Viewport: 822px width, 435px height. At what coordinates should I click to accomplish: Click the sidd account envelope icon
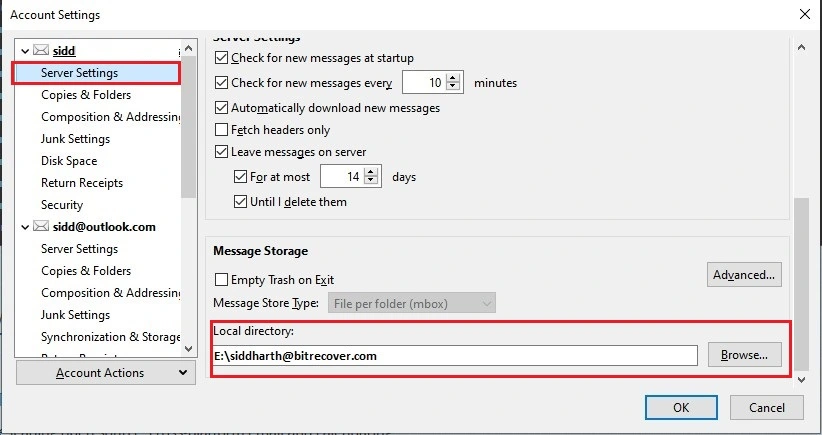point(43,50)
